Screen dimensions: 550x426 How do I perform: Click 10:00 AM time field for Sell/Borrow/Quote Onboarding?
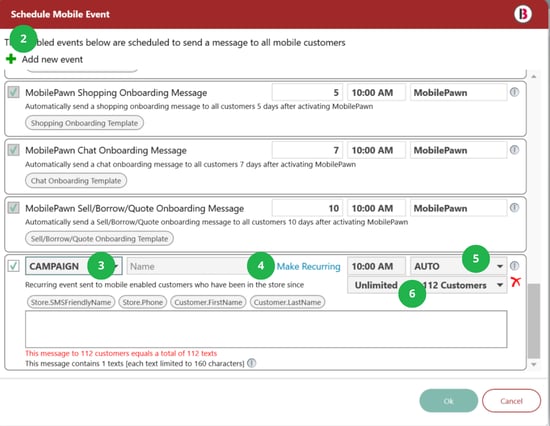pos(376,208)
